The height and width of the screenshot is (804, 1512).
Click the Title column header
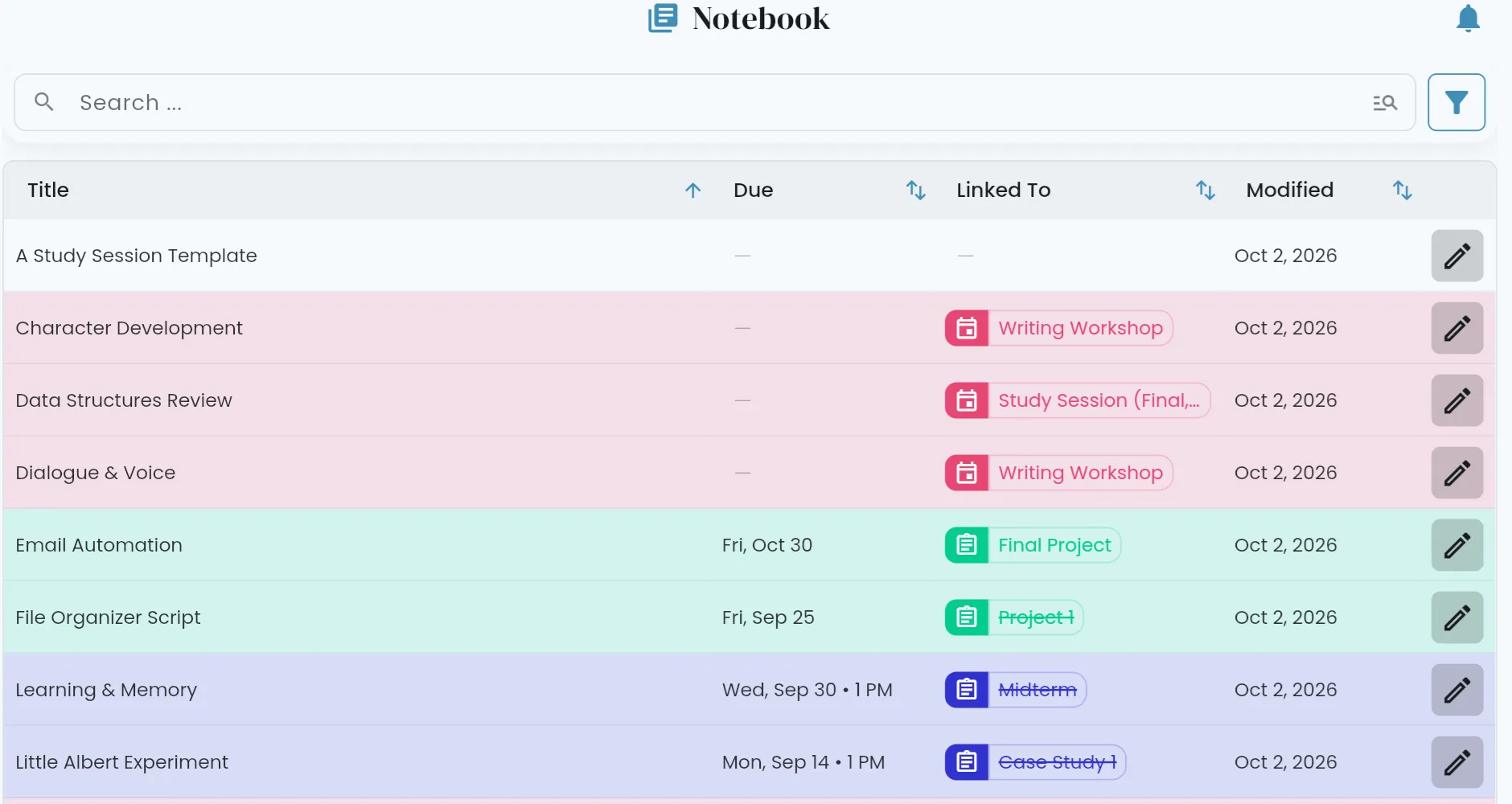tap(48, 191)
